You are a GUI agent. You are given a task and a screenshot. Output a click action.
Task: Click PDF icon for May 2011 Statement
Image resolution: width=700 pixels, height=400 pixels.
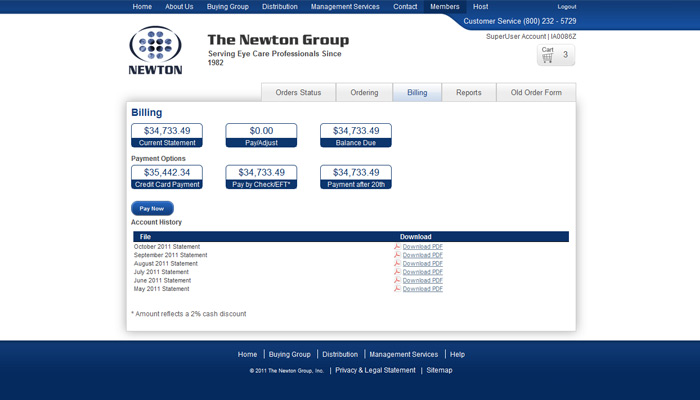coord(396,288)
